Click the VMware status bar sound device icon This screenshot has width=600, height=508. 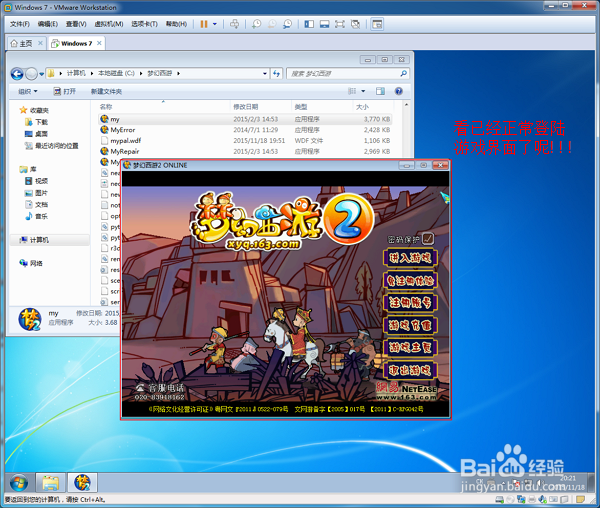click(542, 499)
